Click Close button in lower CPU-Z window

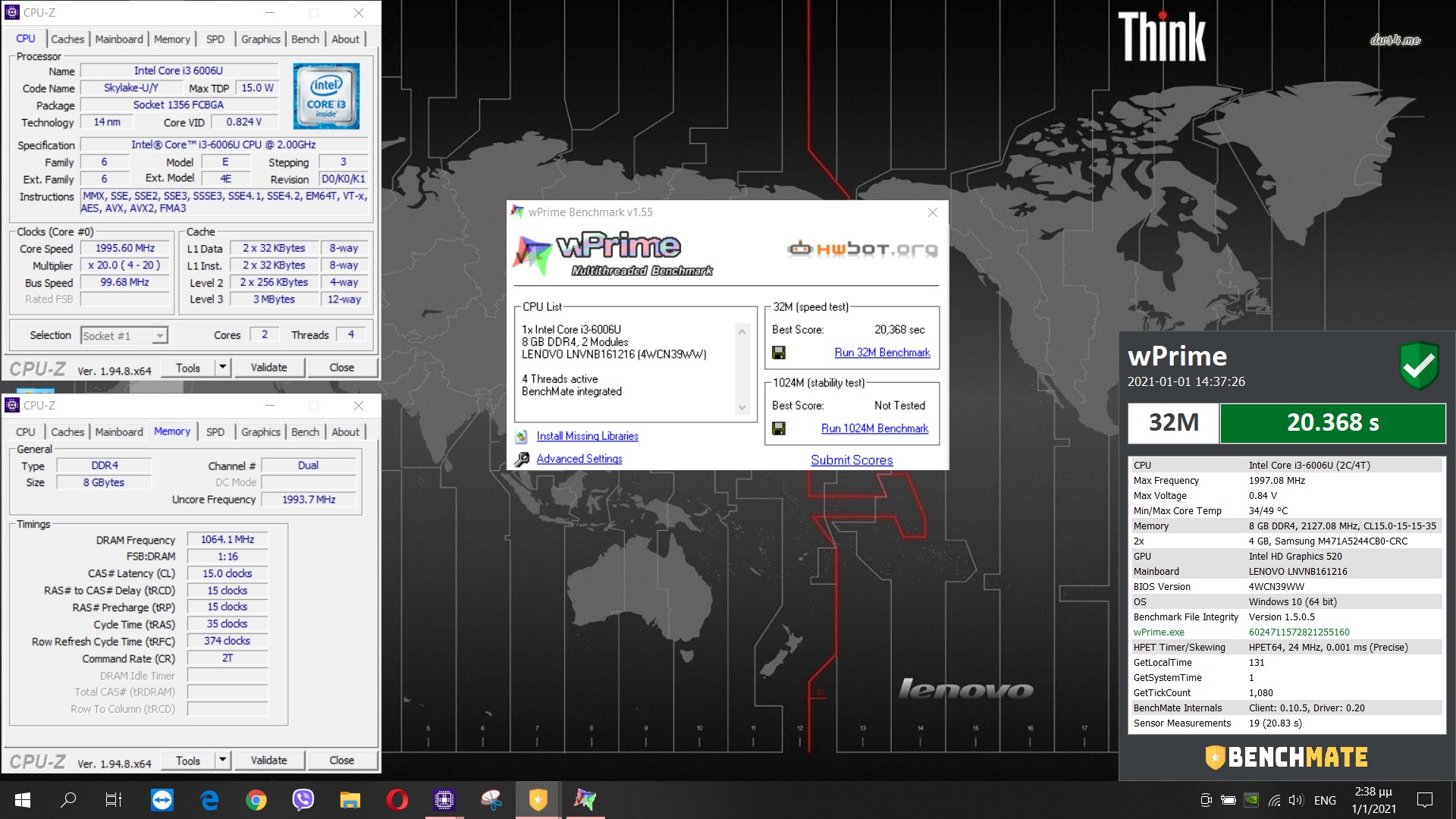pyautogui.click(x=342, y=761)
